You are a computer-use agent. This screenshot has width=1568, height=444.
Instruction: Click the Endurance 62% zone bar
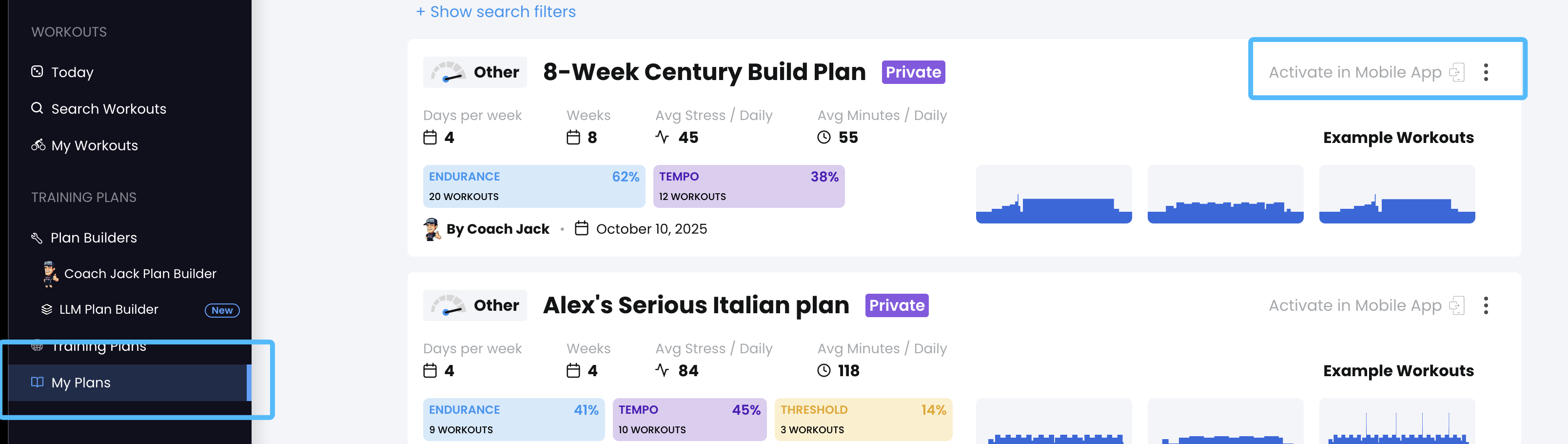click(533, 186)
